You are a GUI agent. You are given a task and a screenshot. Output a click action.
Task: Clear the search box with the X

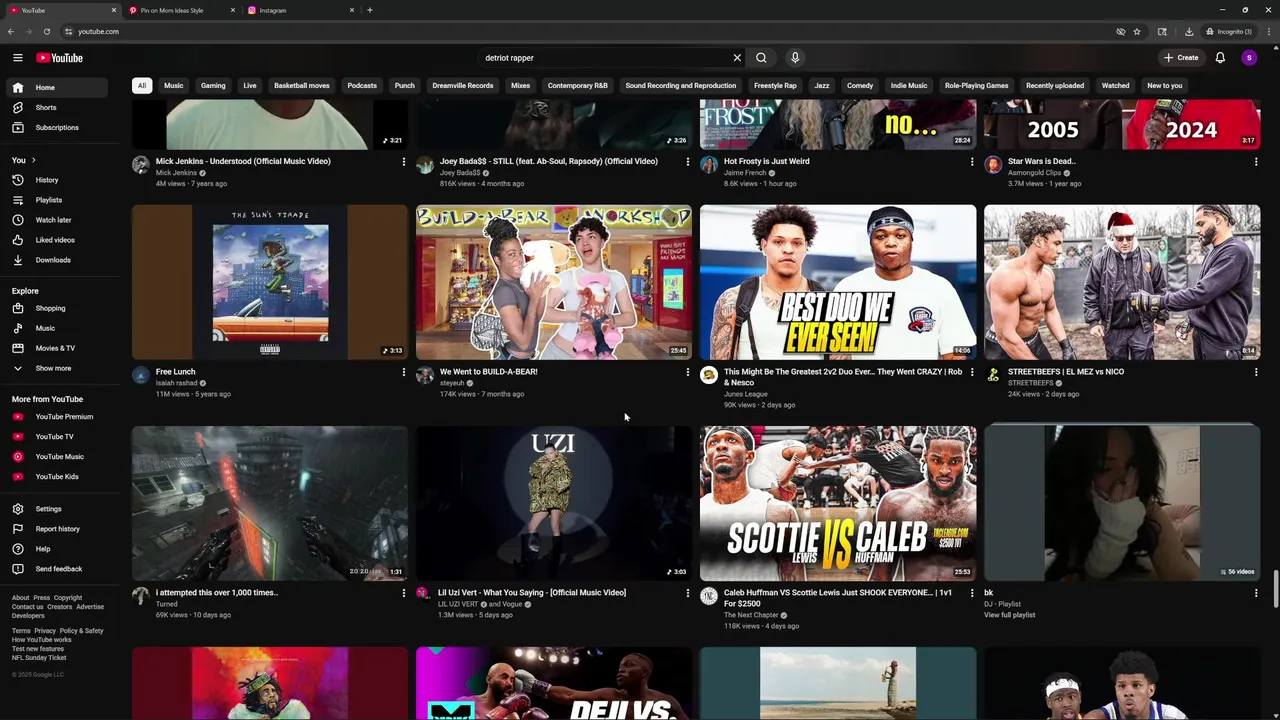(737, 58)
